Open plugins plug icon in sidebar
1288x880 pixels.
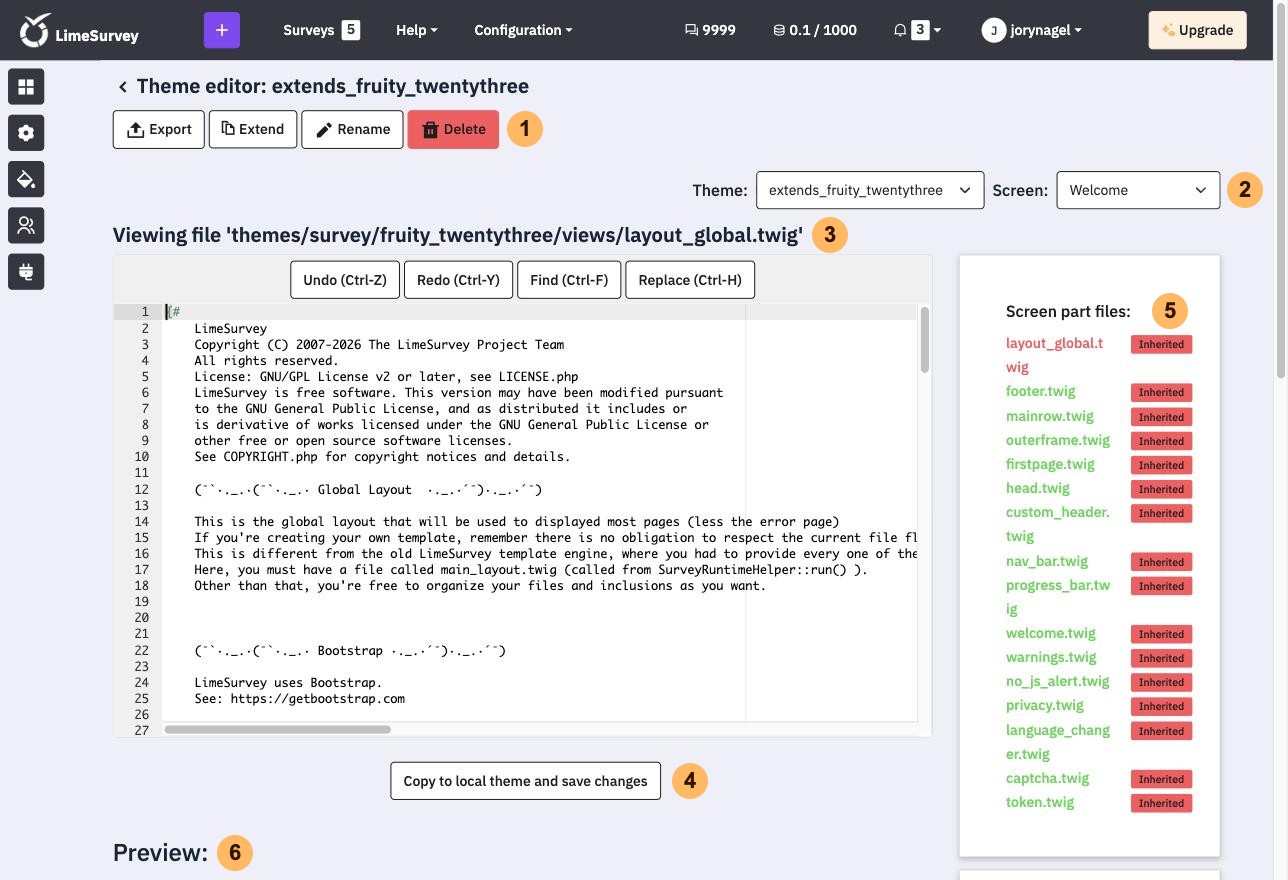click(26, 271)
